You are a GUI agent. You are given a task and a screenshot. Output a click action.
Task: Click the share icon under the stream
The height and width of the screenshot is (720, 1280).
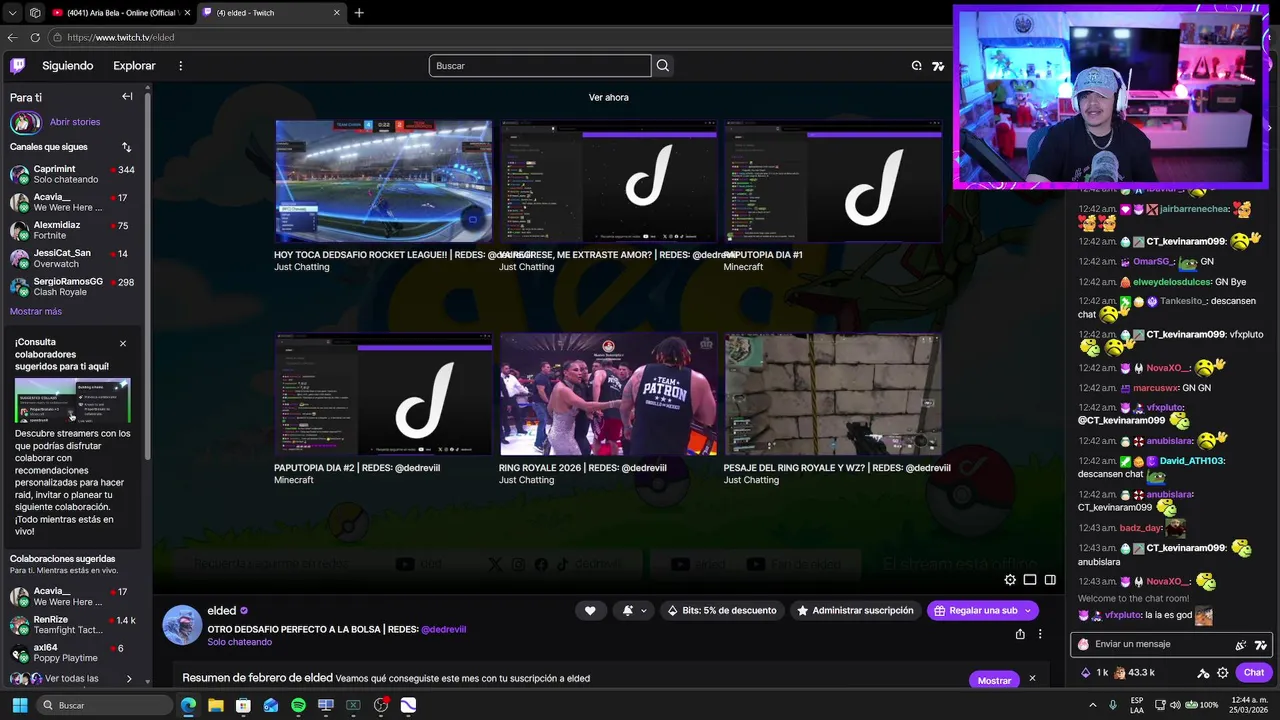[x=1020, y=634]
